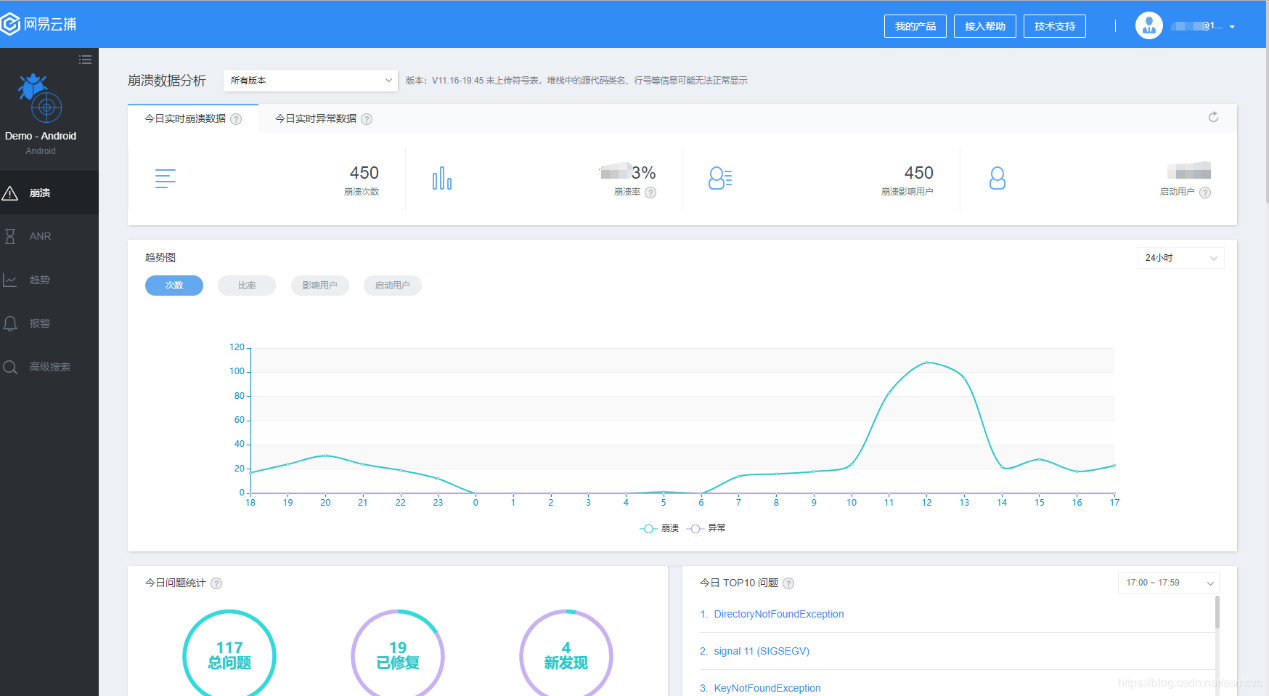
Task: Open the 24小时 time range dropdown
Action: [1180, 258]
